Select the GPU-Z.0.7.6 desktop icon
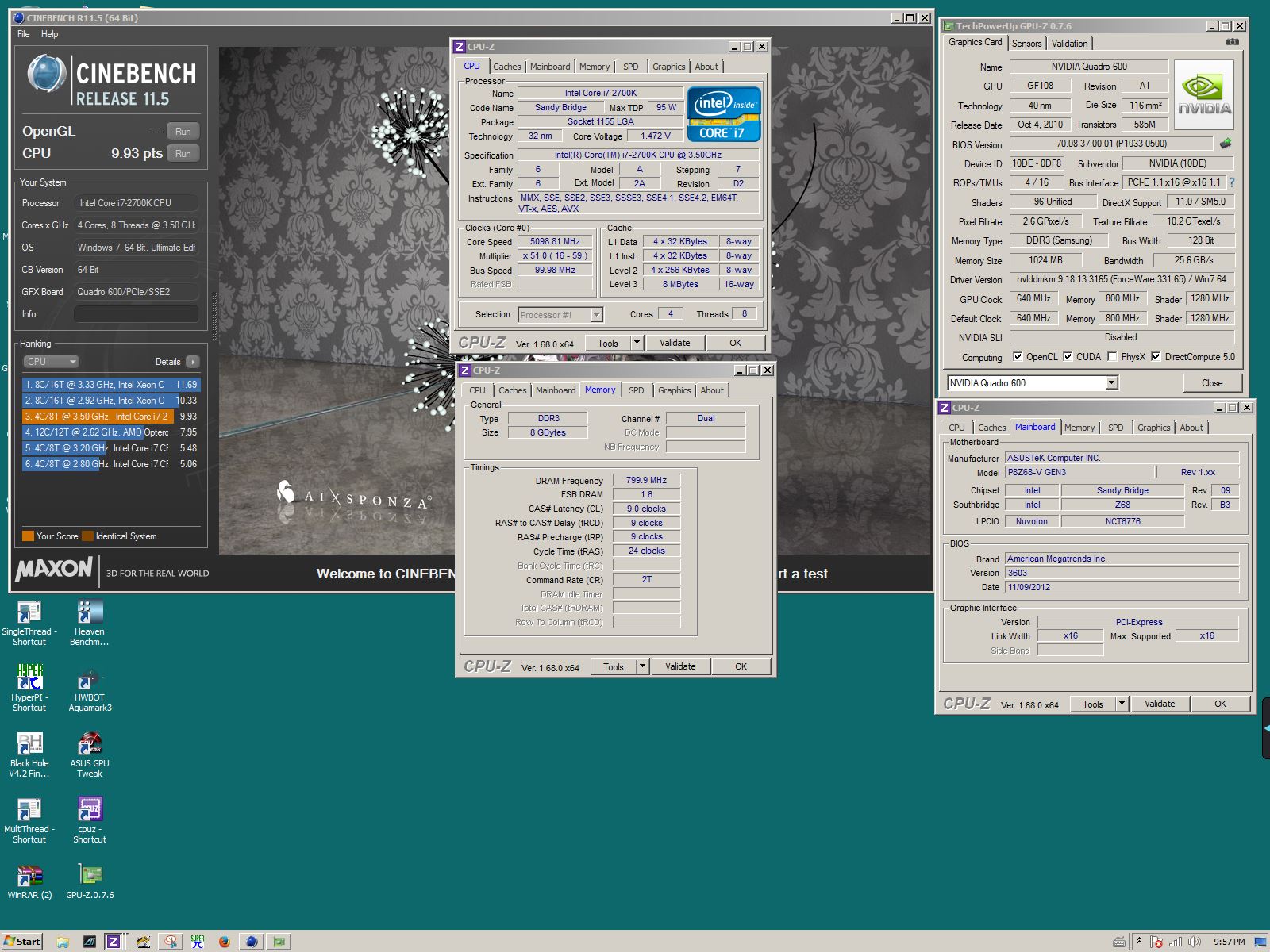This screenshot has width=1270, height=952. pyautogui.click(x=90, y=881)
